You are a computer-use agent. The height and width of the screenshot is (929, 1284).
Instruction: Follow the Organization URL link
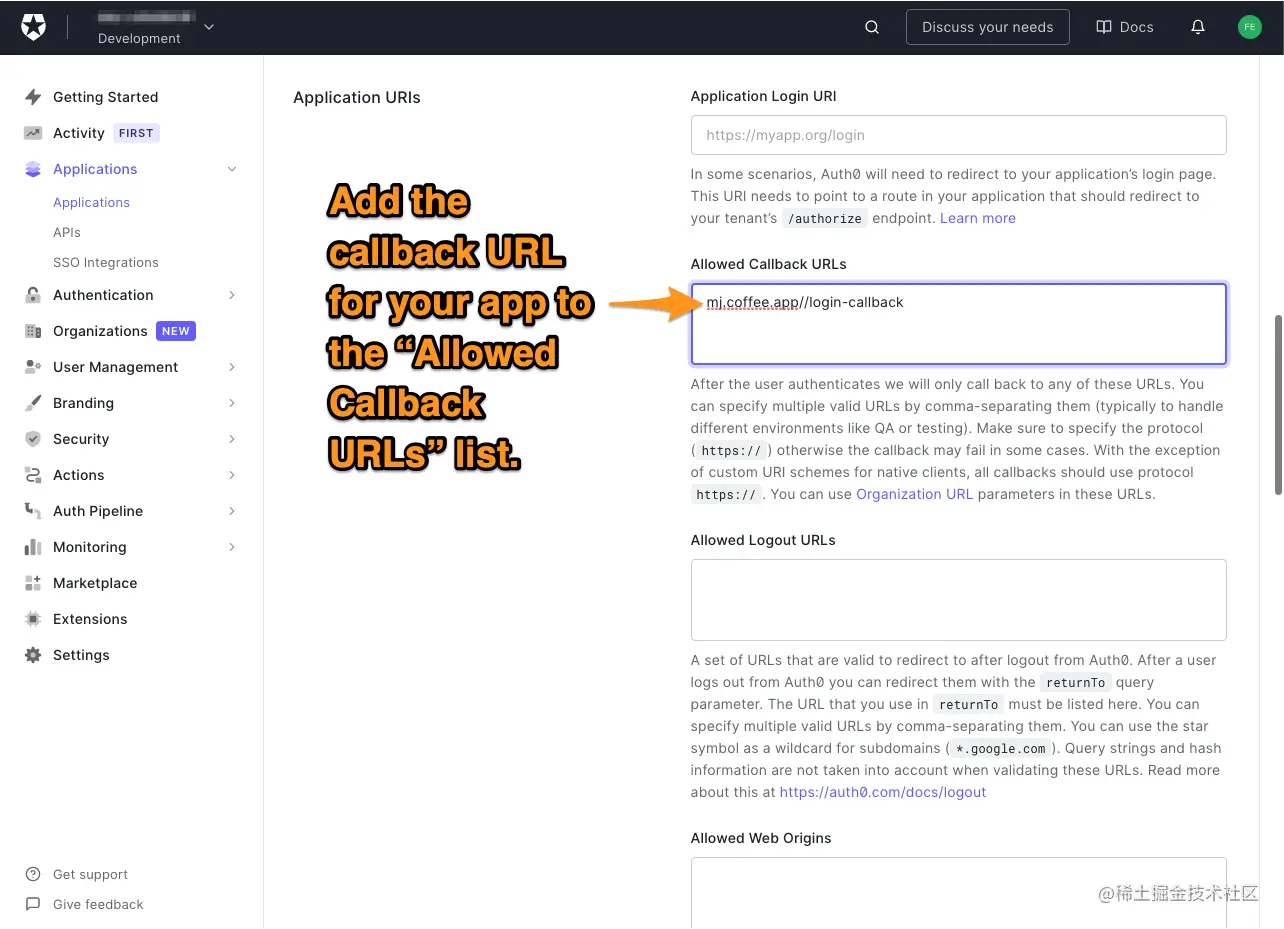click(x=914, y=494)
